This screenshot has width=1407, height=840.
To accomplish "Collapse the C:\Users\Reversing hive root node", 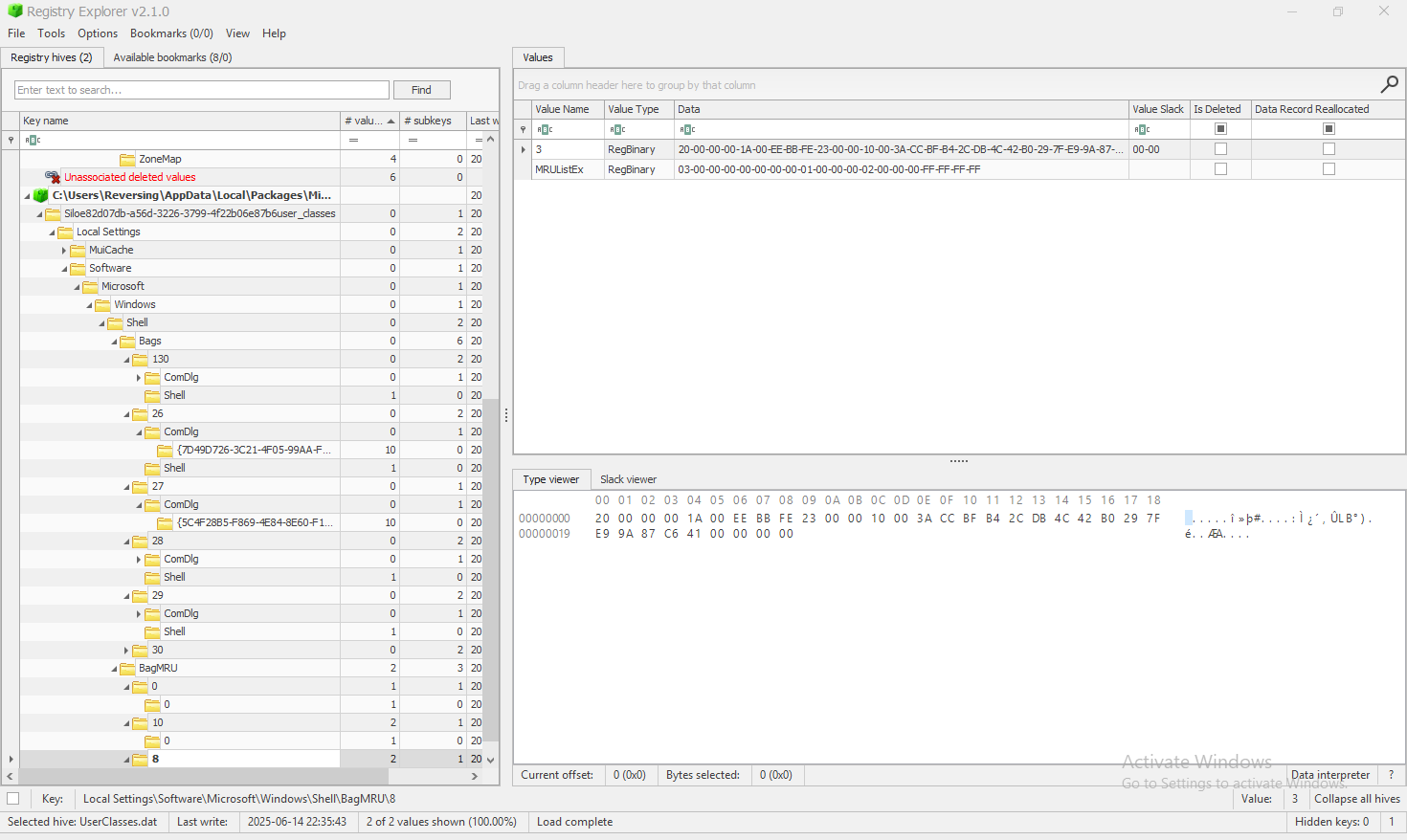I will (x=27, y=196).
